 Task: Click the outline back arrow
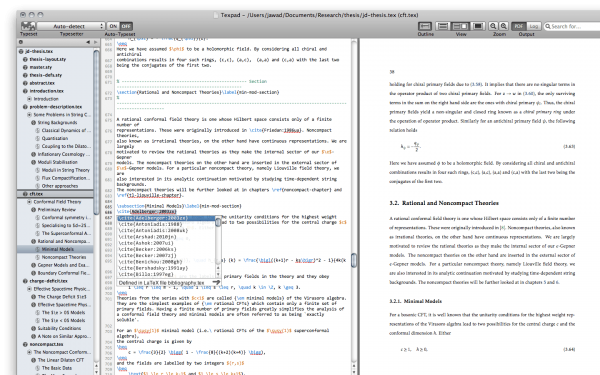88,42
